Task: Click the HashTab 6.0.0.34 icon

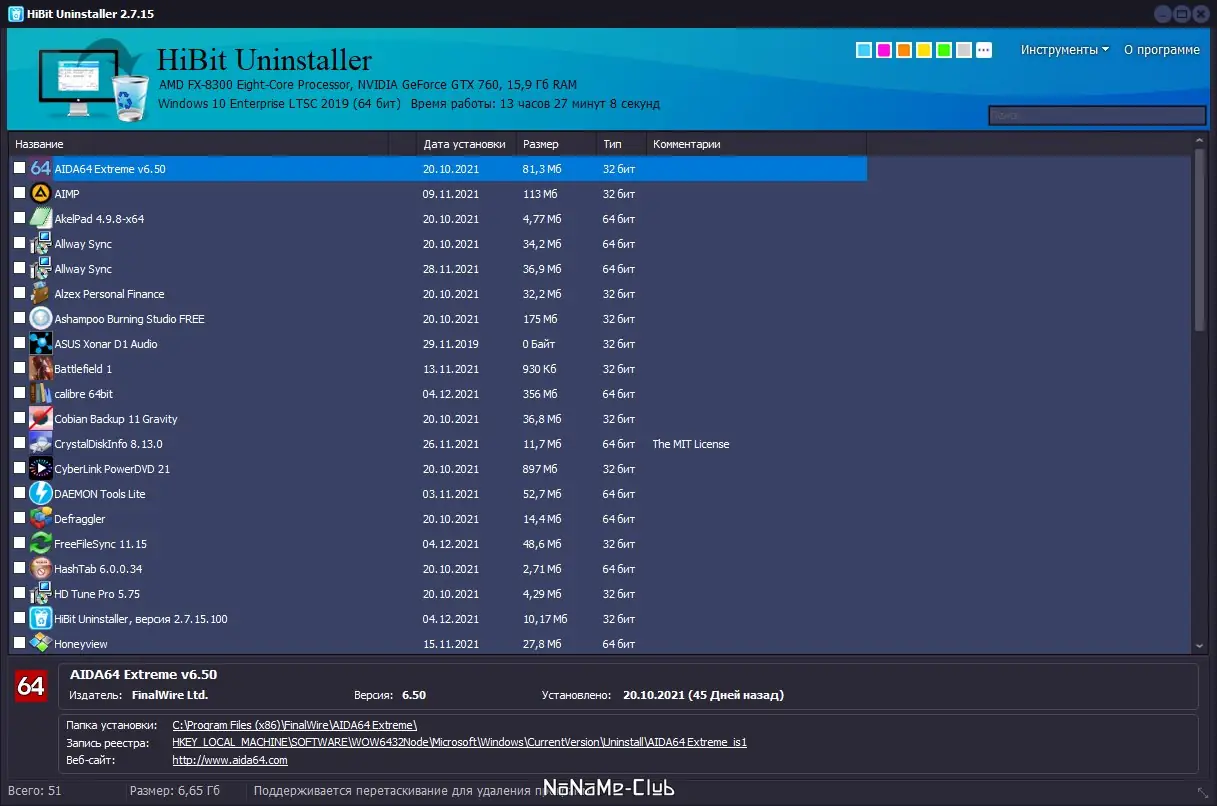Action: point(40,568)
